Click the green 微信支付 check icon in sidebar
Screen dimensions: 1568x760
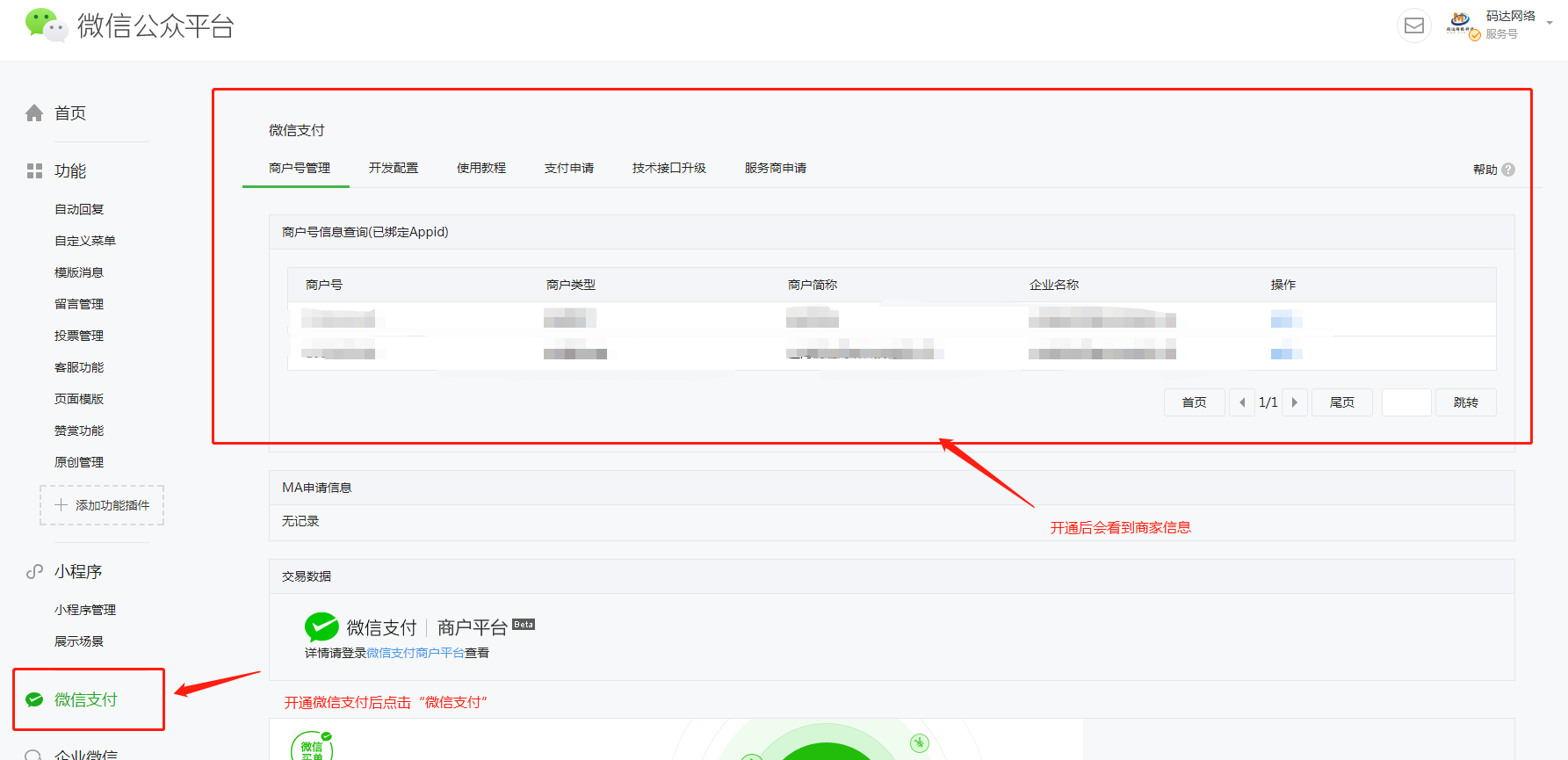point(34,699)
